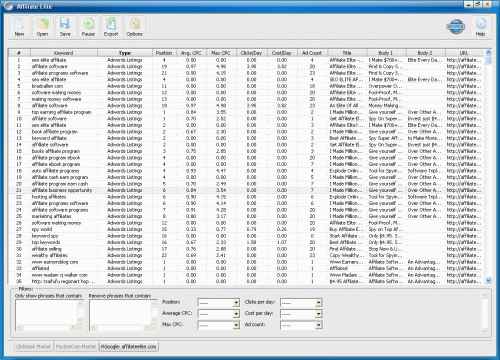The height and width of the screenshot is (360, 500).
Task: Sort by the Body 1 column header
Action: point(386,53)
